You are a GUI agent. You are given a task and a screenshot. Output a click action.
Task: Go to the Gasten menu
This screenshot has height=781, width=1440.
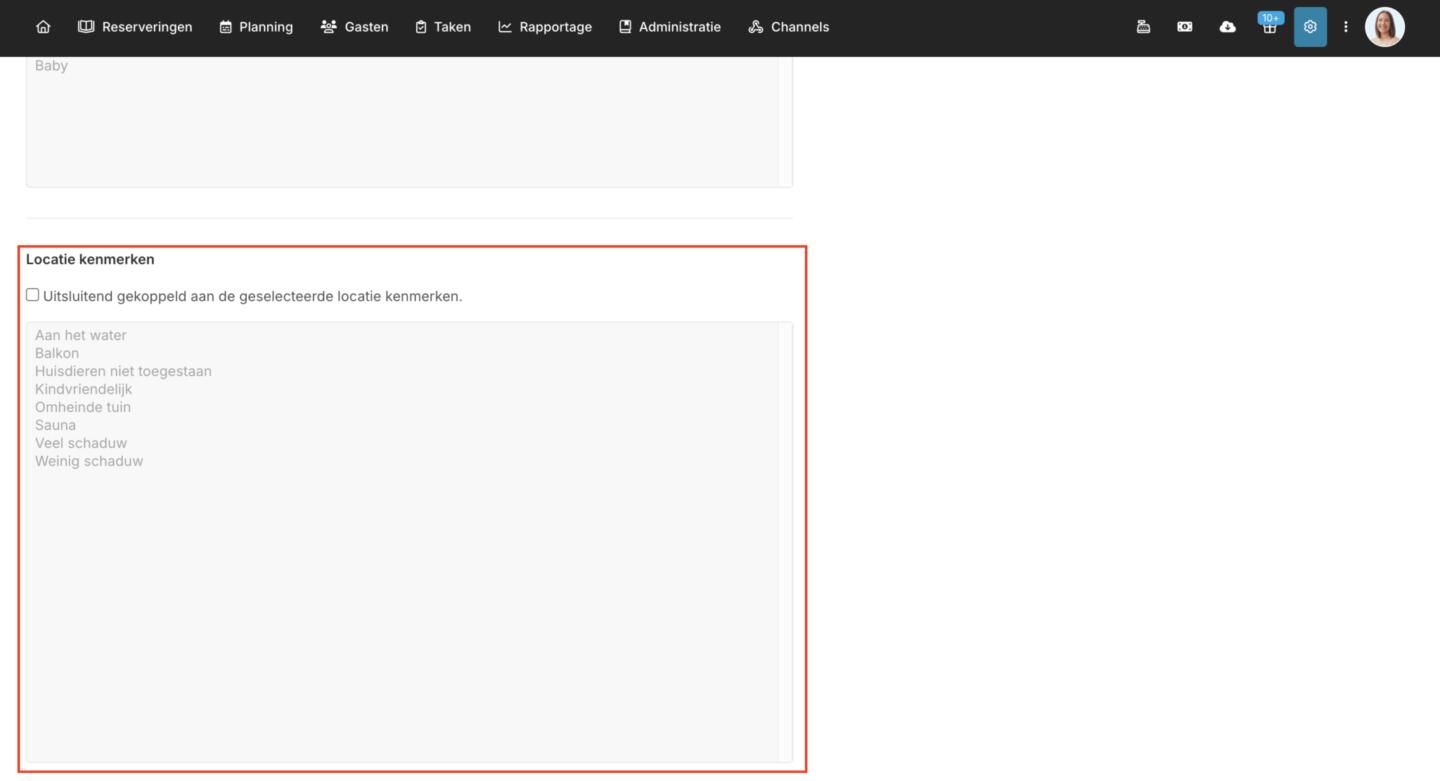(354, 27)
